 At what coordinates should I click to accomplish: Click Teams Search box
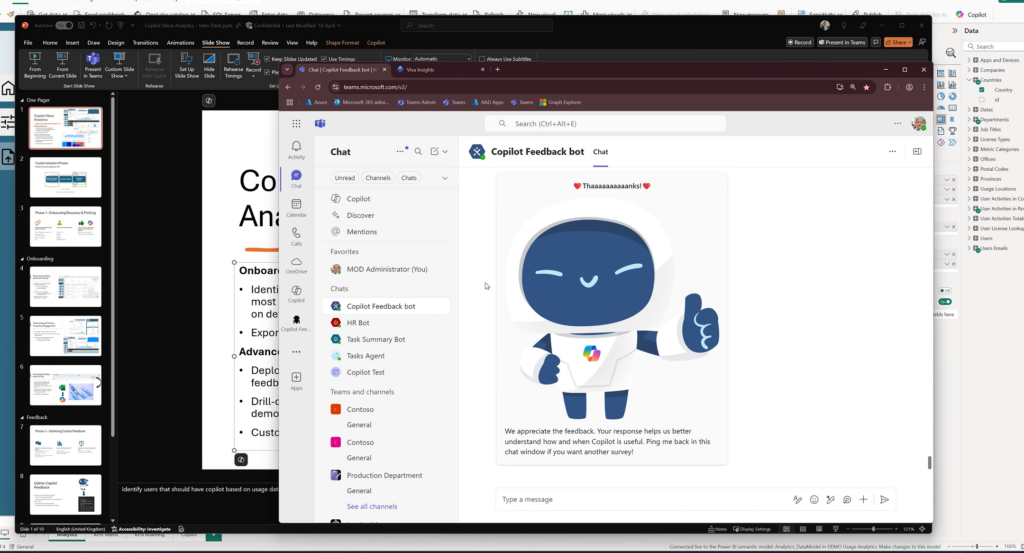coord(605,123)
